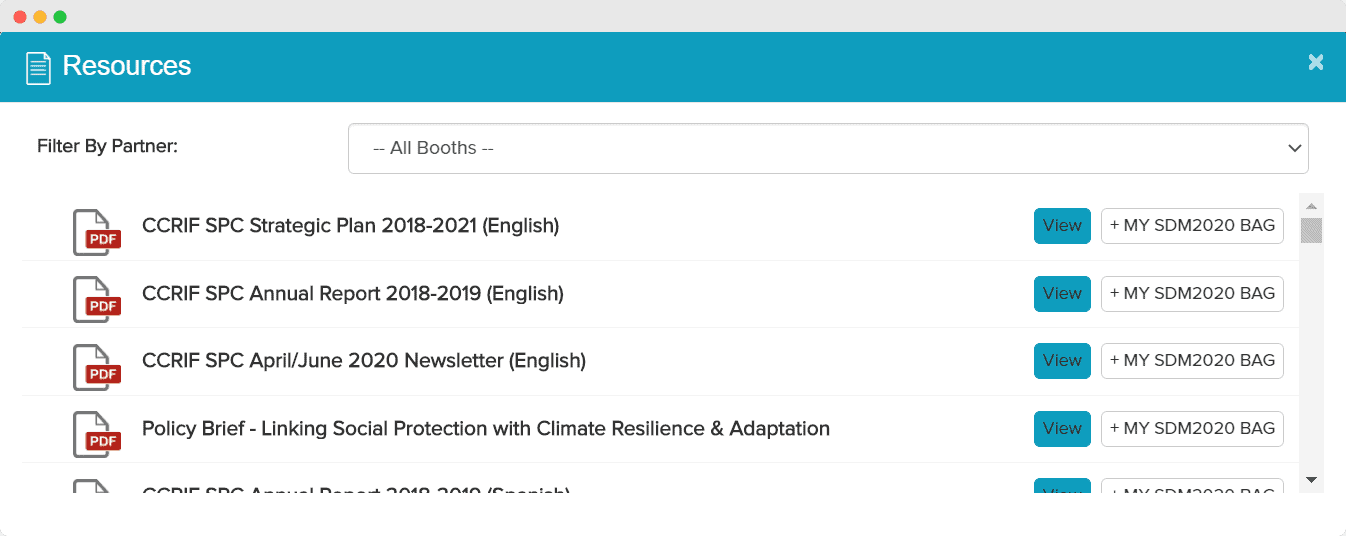1346x536 pixels.
Task: Click PDF icon for Policy Brief document
Action: click(x=97, y=435)
